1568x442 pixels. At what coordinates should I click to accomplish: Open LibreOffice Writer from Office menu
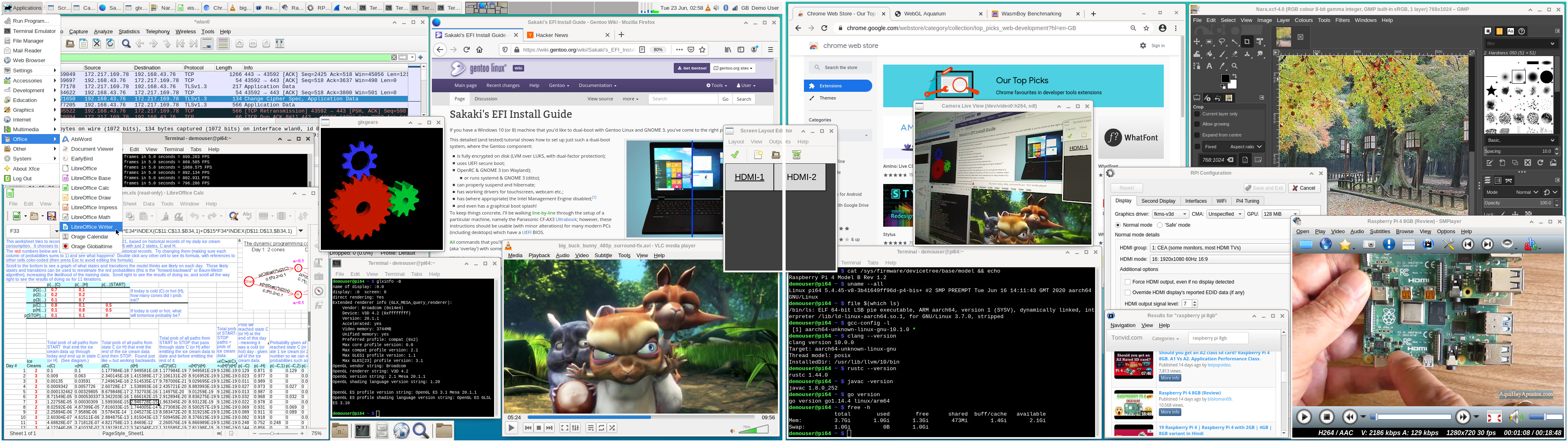pos(91,227)
